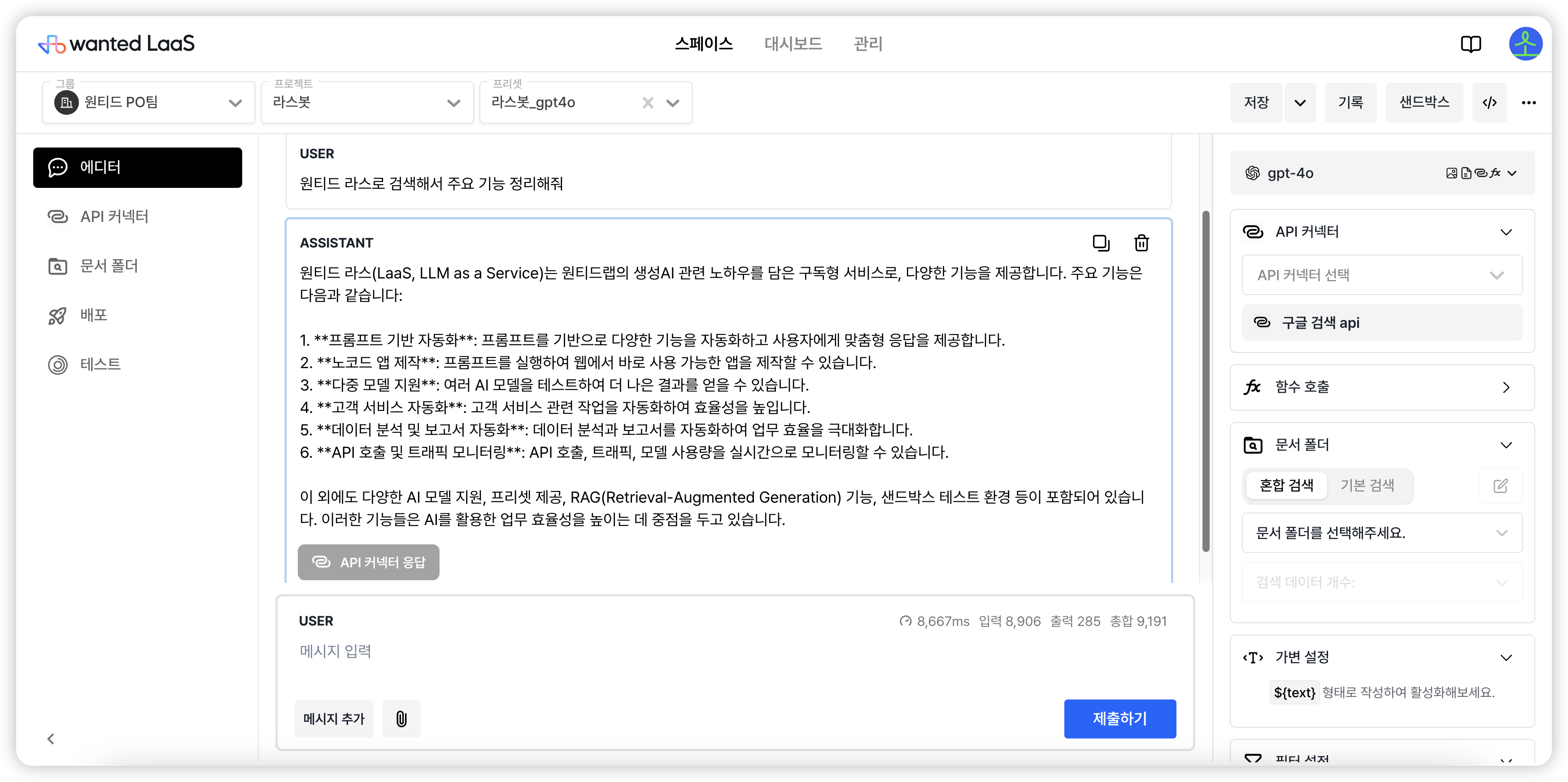The image size is (1568, 782).
Task: Edit the document folder search settings
Action: tap(1500, 486)
